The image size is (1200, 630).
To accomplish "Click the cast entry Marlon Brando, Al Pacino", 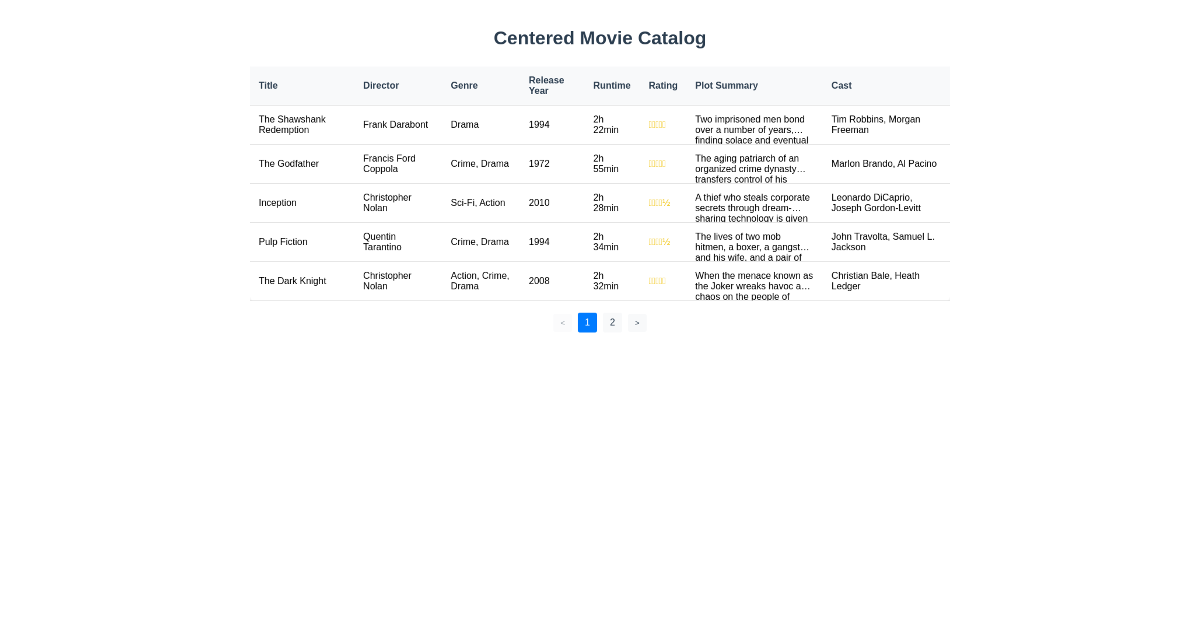I will tap(884, 163).
